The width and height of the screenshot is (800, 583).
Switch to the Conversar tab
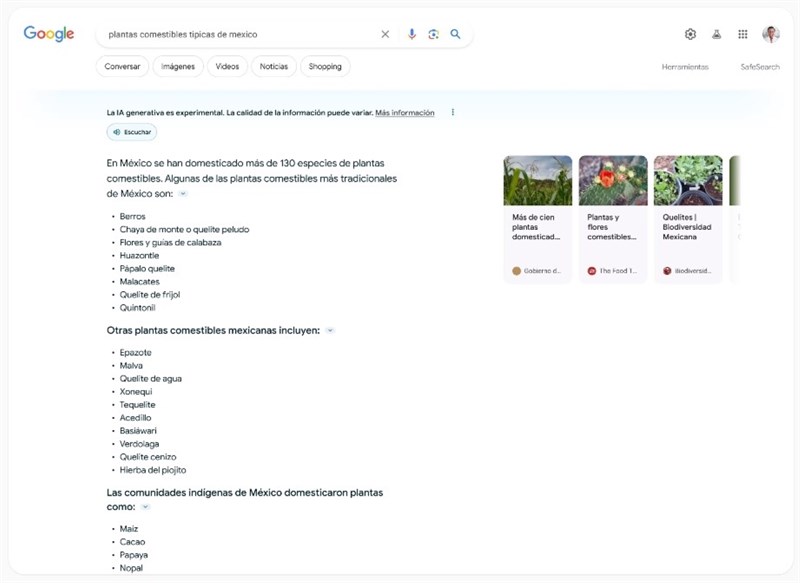[122, 66]
